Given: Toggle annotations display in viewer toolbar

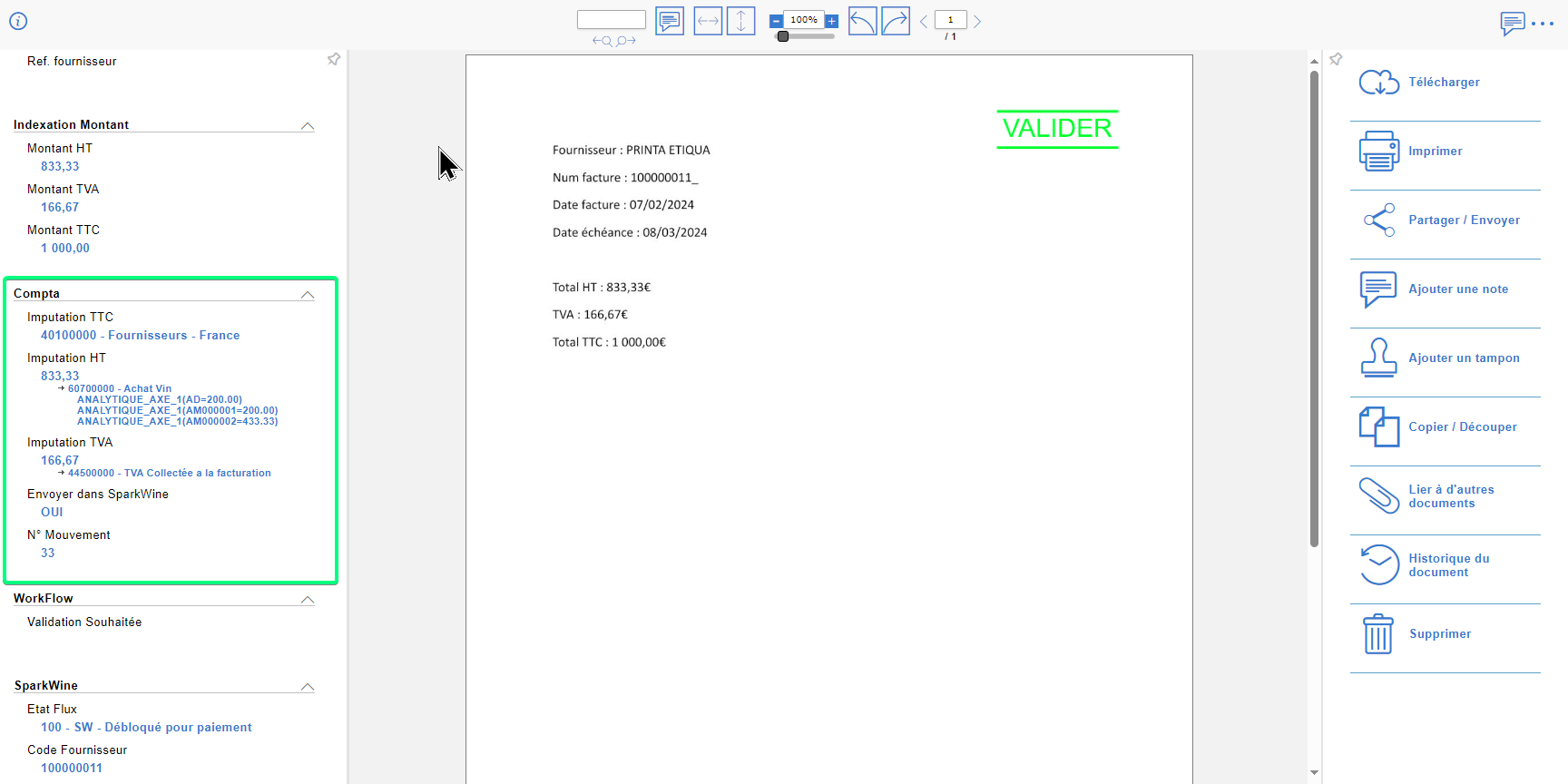Looking at the screenshot, I should pos(670,21).
